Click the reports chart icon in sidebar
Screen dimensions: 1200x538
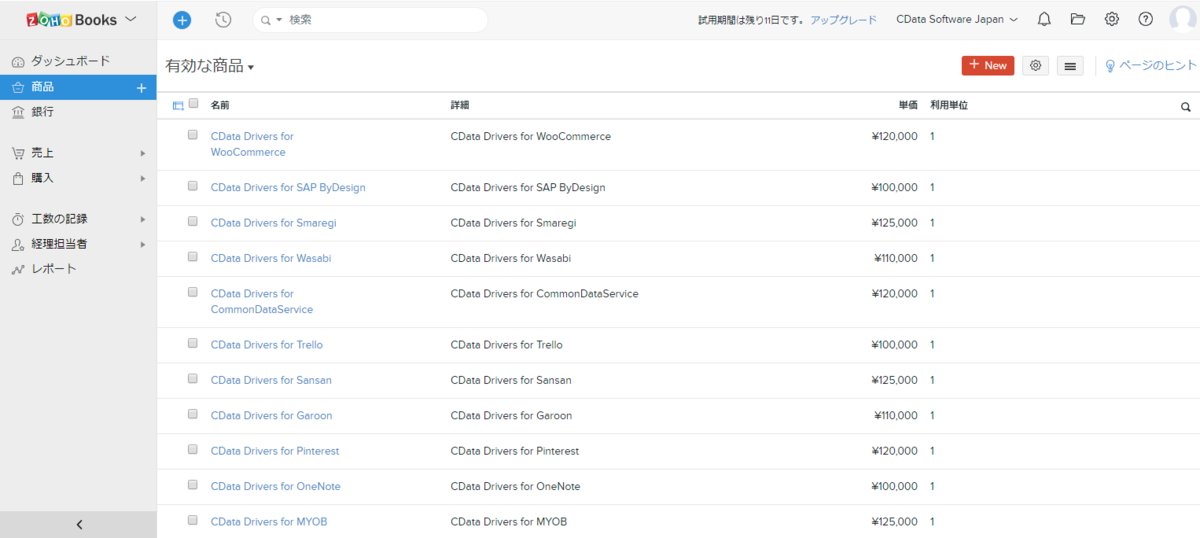point(17,269)
